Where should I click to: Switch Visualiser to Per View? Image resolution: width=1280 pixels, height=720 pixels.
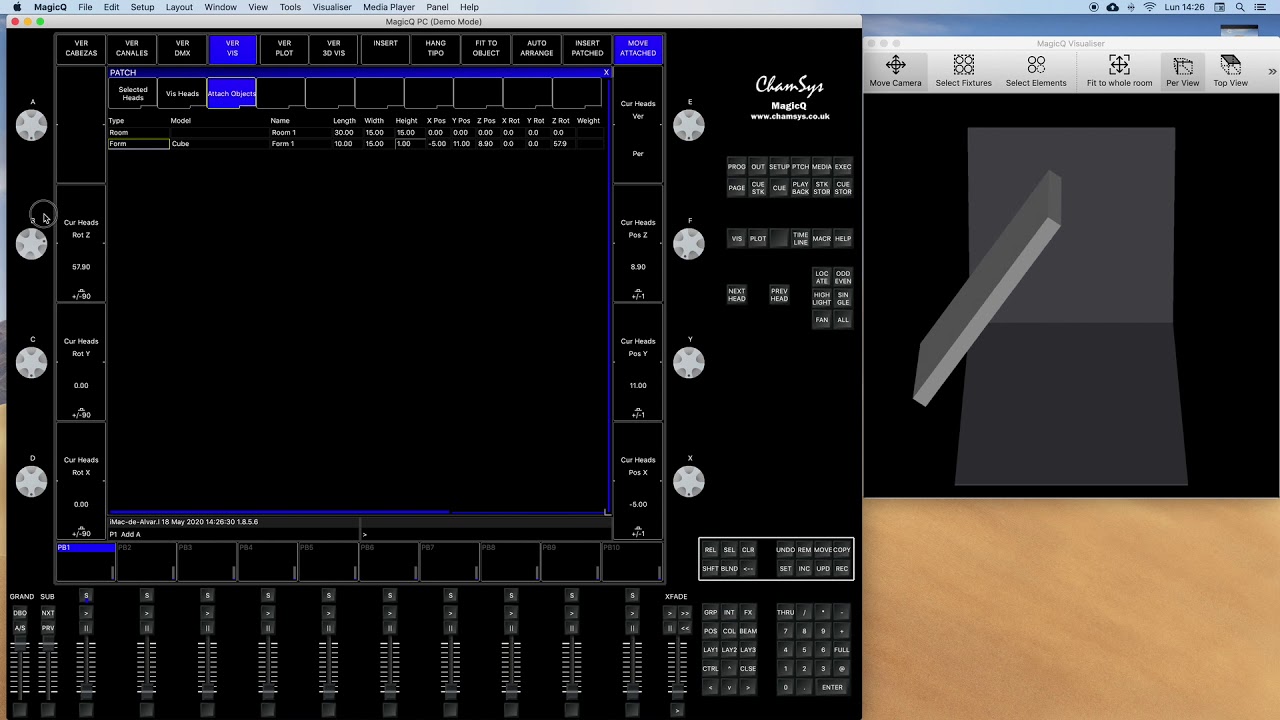coord(1182,71)
